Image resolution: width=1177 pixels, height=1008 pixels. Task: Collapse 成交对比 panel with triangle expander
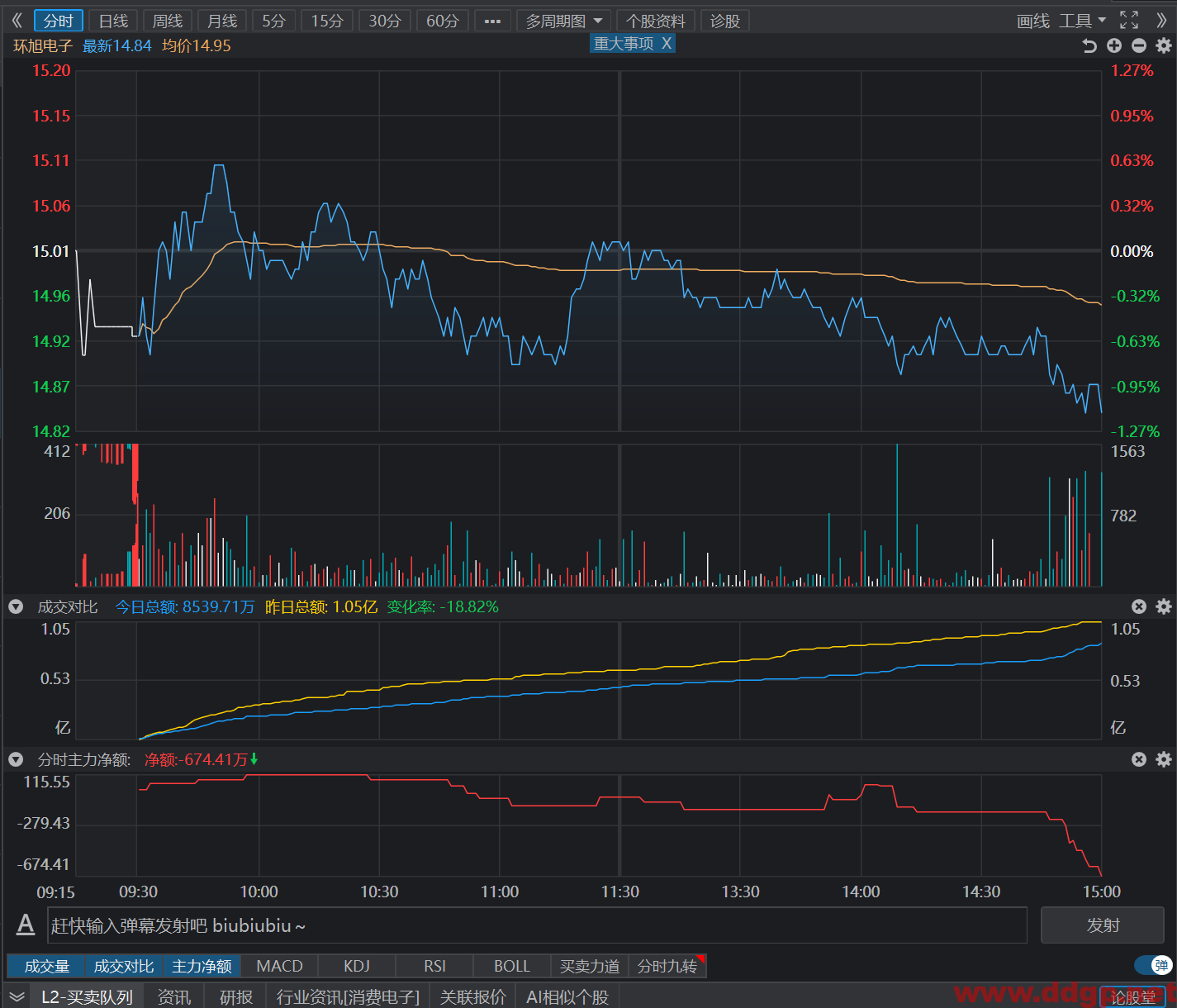[x=16, y=607]
